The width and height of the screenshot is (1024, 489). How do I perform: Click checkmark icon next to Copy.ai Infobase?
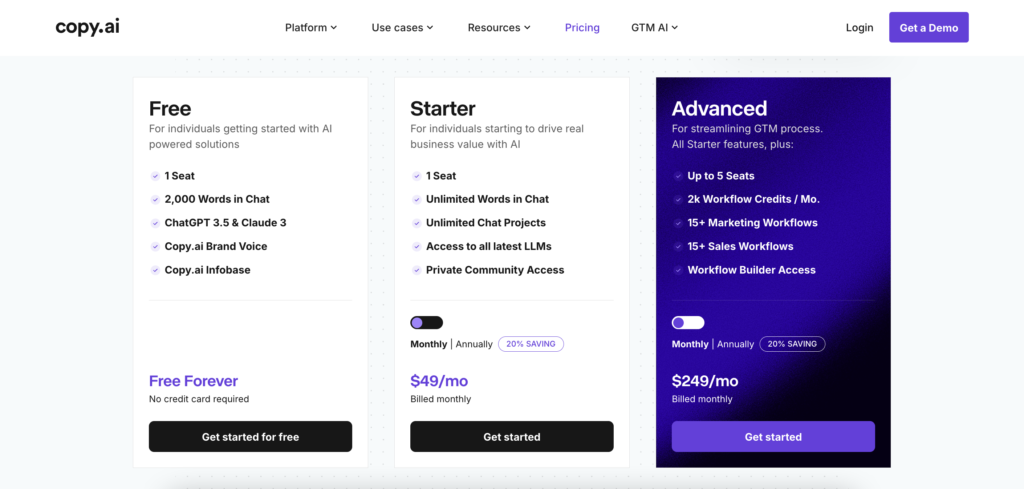[155, 270]
